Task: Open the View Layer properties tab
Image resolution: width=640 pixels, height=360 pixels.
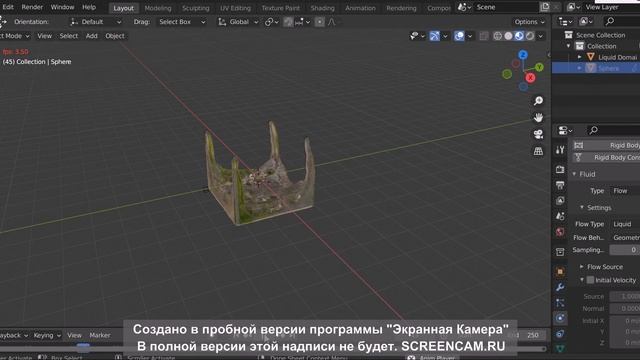Action: click(560, 200)
